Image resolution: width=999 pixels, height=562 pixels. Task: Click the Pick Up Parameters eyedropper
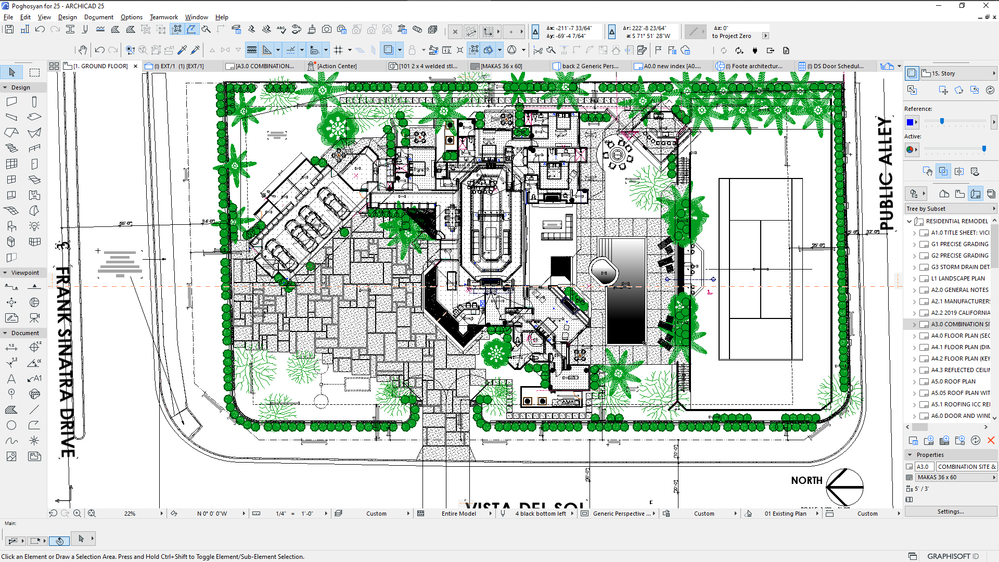coord(182,50)
